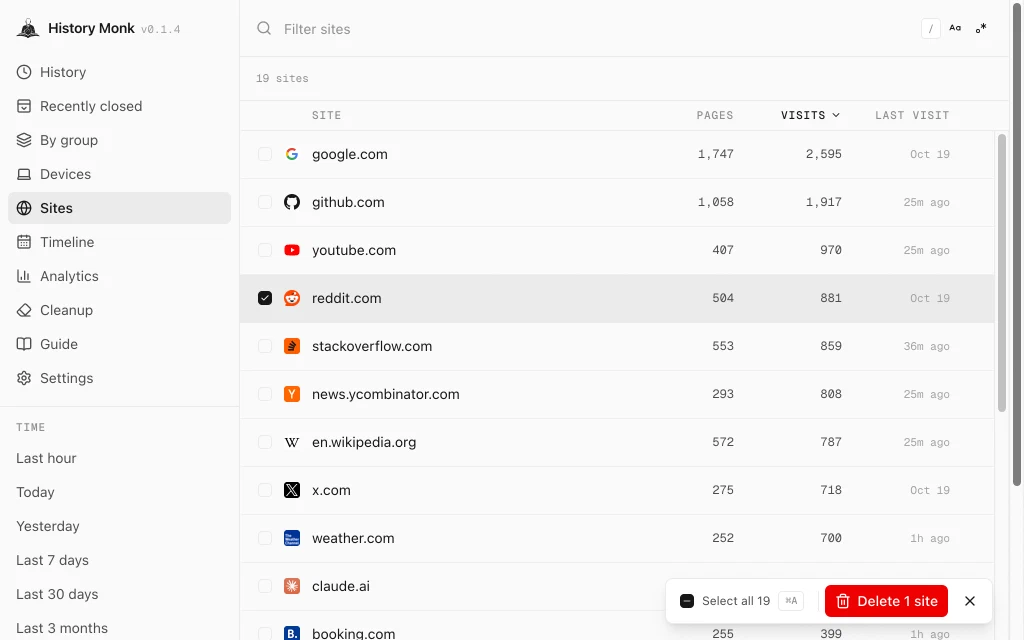This screenshot has width=1024, height=640.
Task: Click the red Delete 1 site button
Action: [886, 601]
